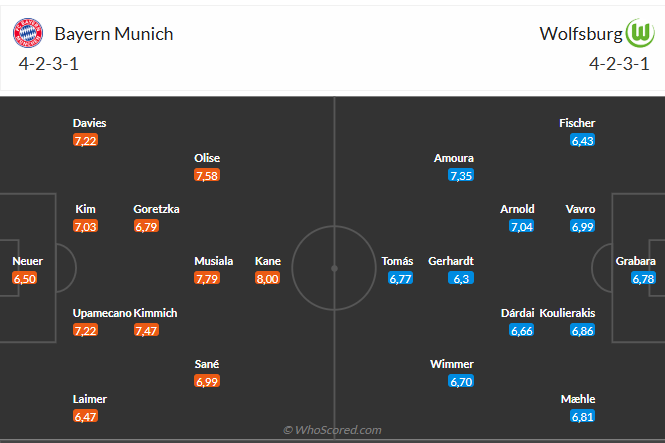665x443 pixels.
Task: Select player Musiala on the pitch
Action: [213, 261]
